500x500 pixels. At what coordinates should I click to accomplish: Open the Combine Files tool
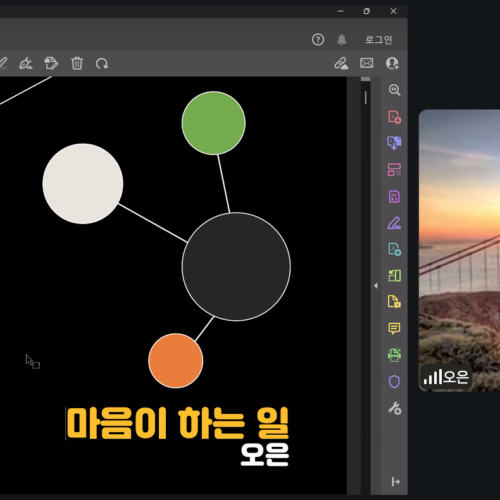(394, 143)
